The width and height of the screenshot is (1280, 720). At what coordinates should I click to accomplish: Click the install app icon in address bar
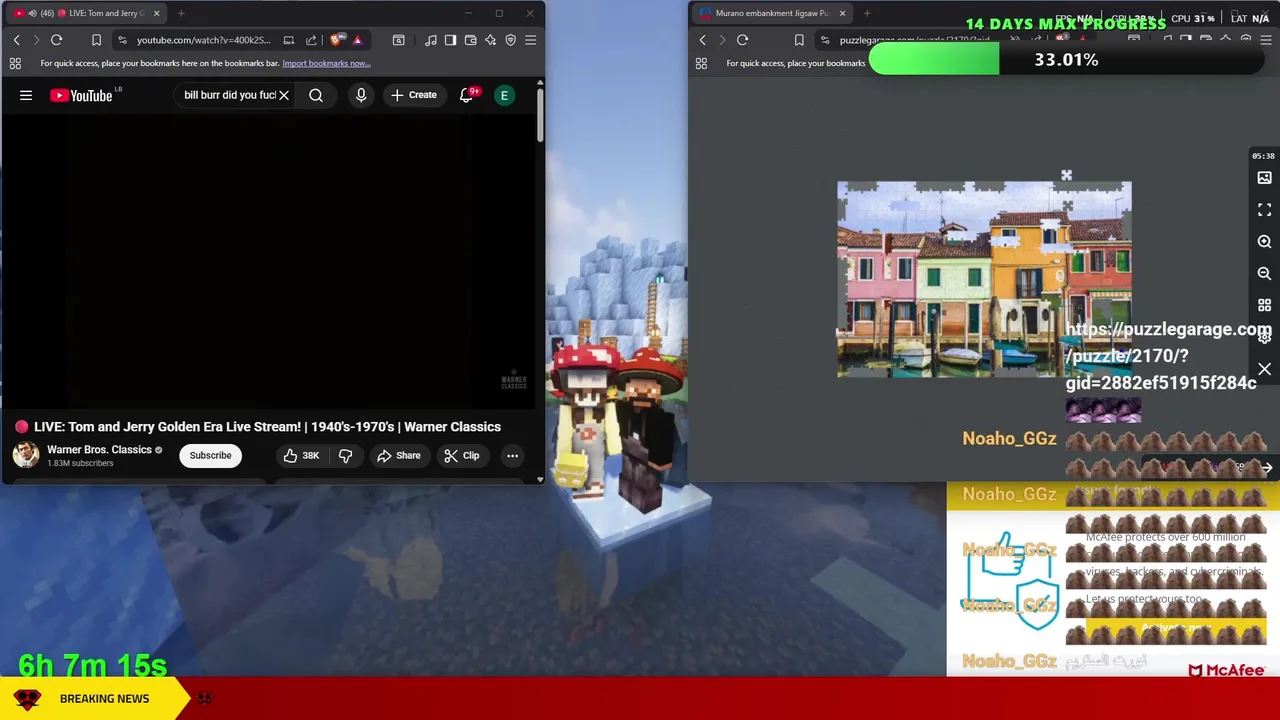[x=289, y=40]
